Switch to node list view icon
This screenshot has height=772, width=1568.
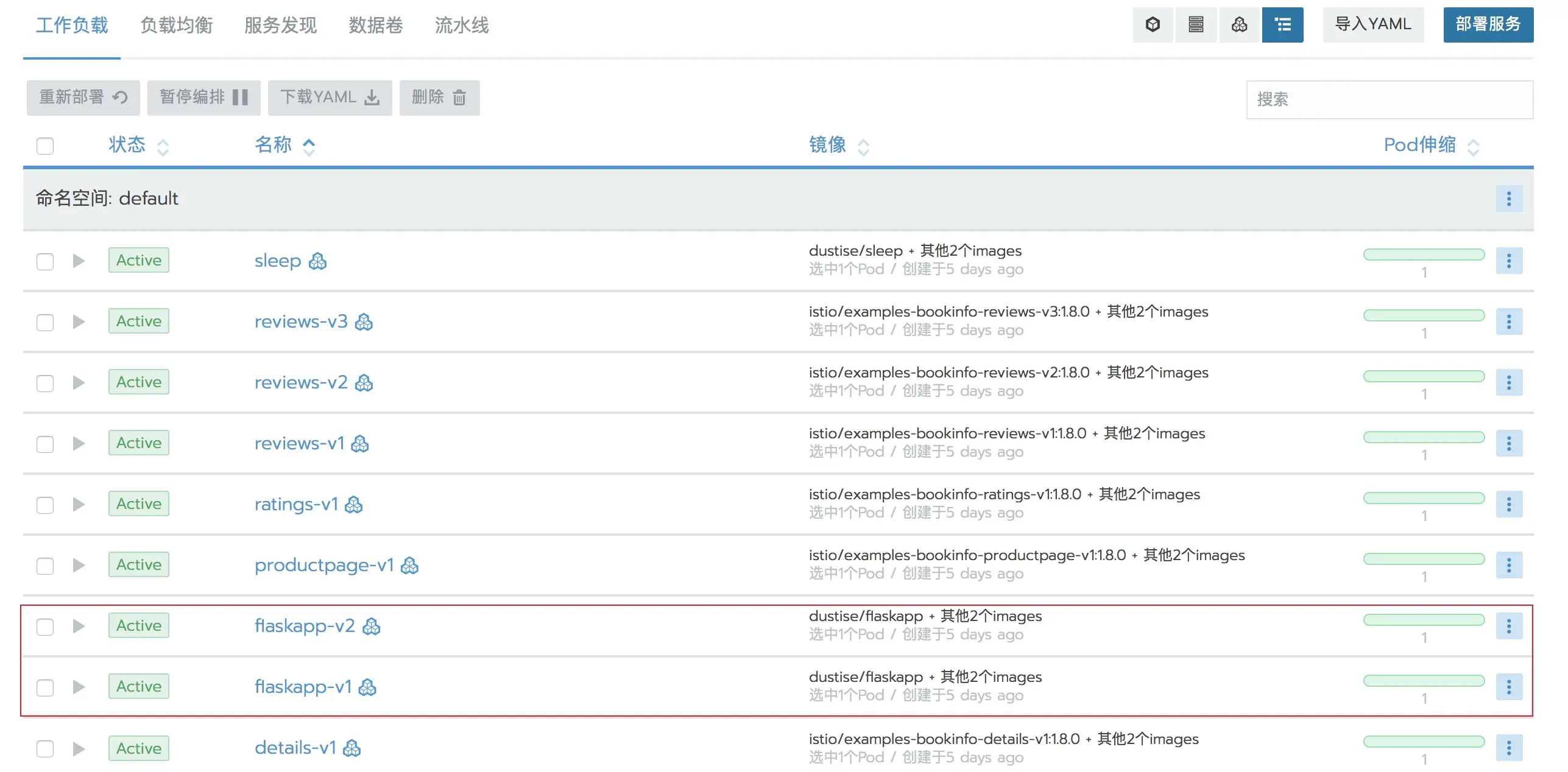1196,25
